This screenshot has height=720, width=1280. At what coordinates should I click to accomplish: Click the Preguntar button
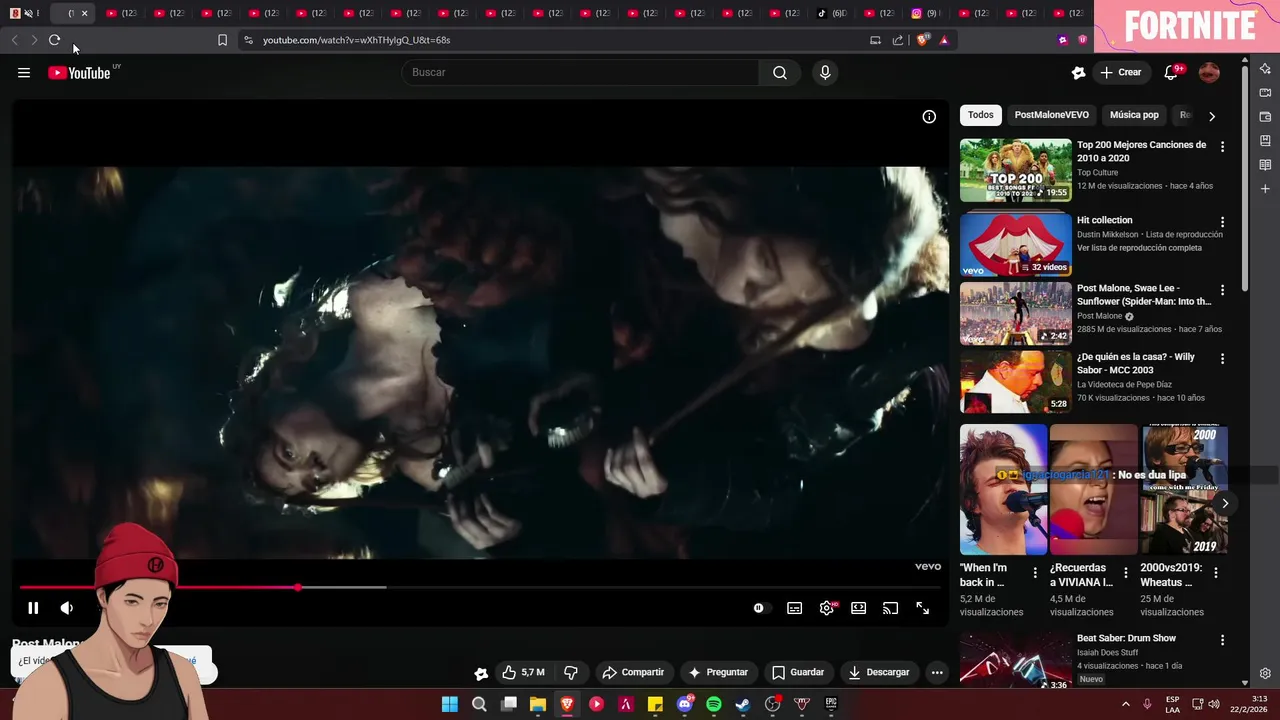tap(718, 672)
